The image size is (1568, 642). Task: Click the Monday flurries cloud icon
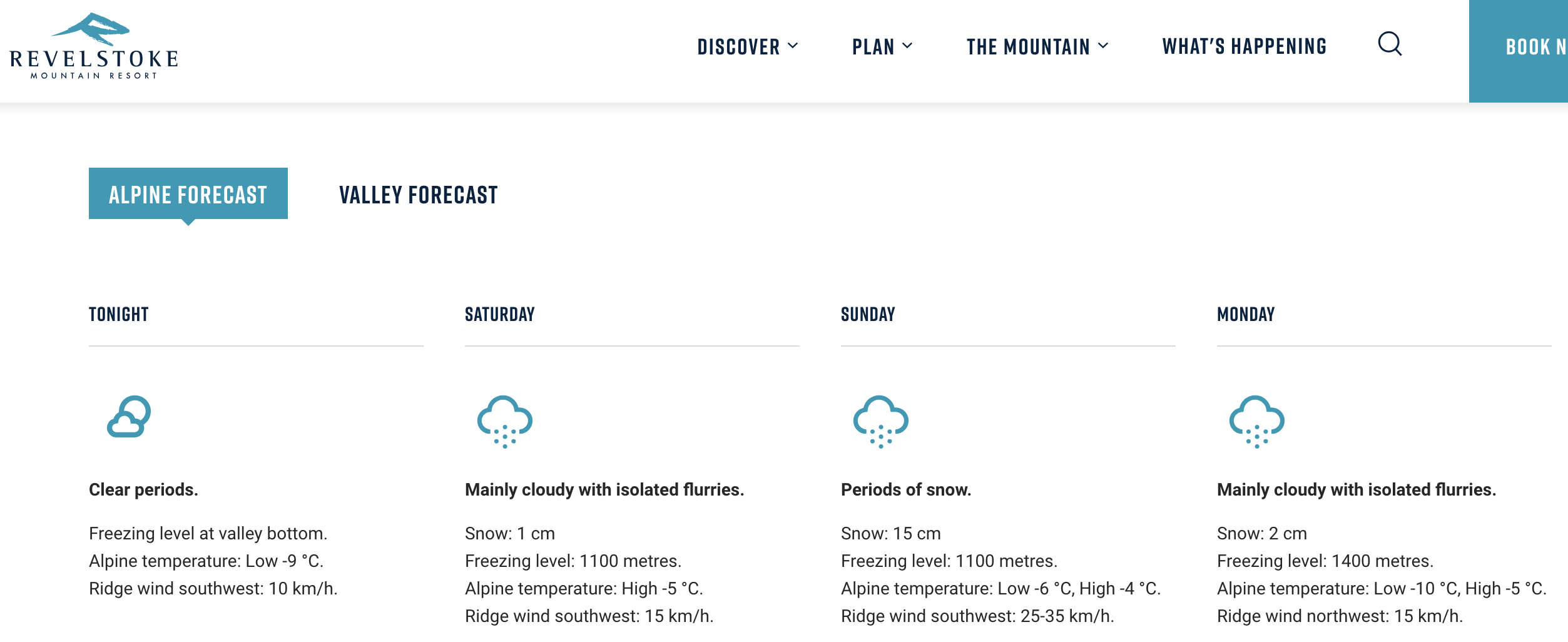(x=1256, y=422)
